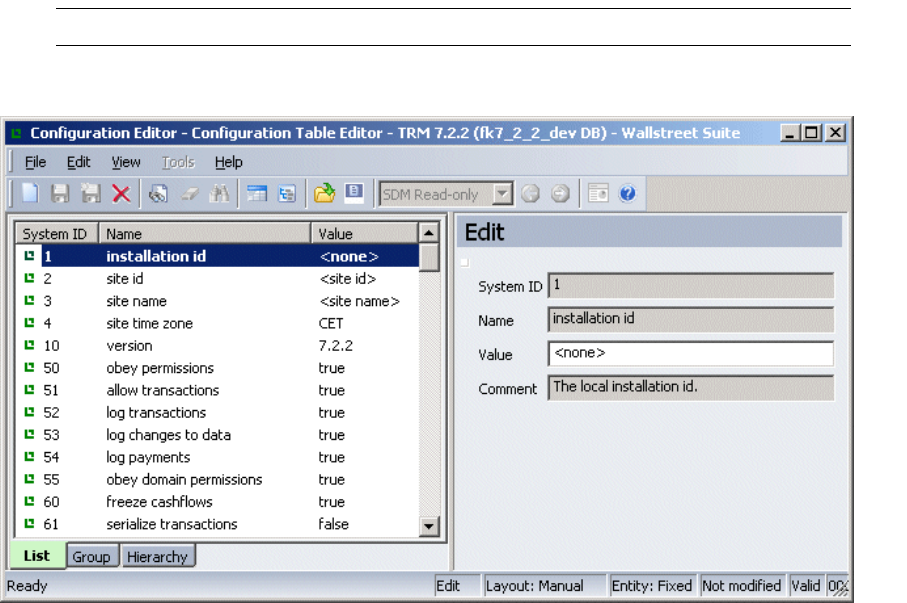The image size is (907, 603).
Task: Switch to the Hierarchy tab
Action: click(157, 557)
